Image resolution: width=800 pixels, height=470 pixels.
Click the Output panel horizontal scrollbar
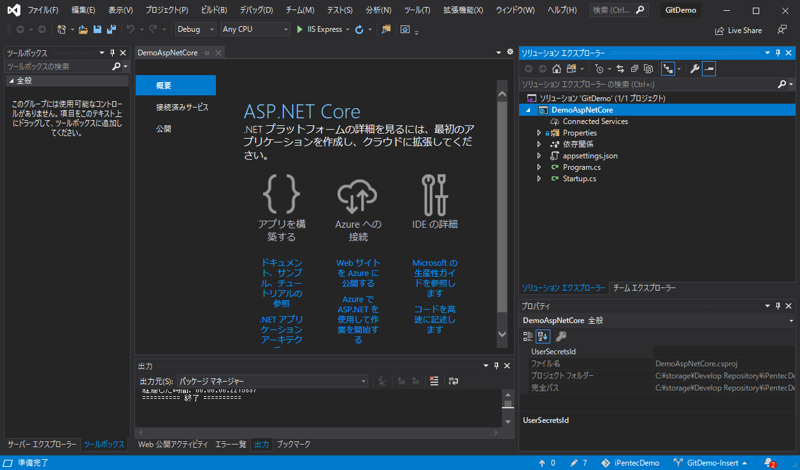319,433
